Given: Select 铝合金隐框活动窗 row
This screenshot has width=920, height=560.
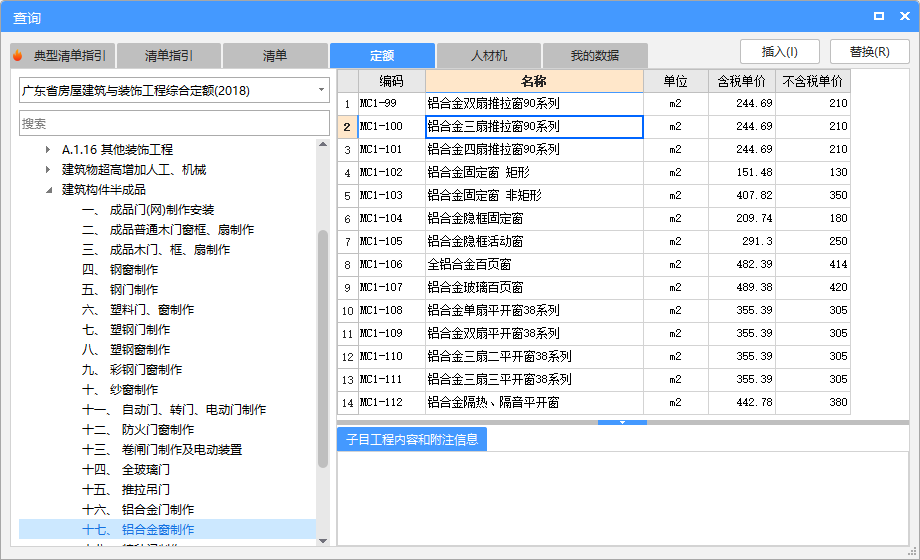Looking at the screenshot, I should (x=594, y=241).
